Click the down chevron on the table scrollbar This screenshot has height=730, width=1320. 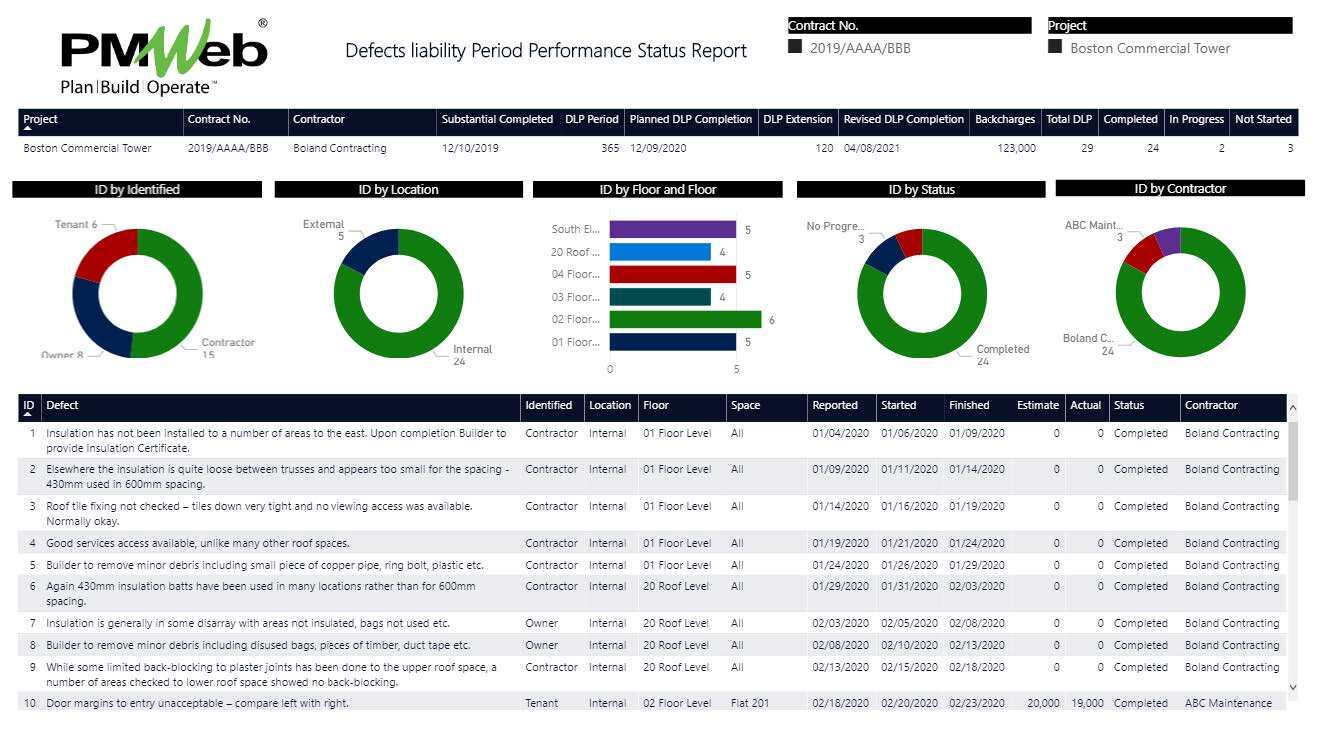pyautogui.click(x=1293, y=687)
